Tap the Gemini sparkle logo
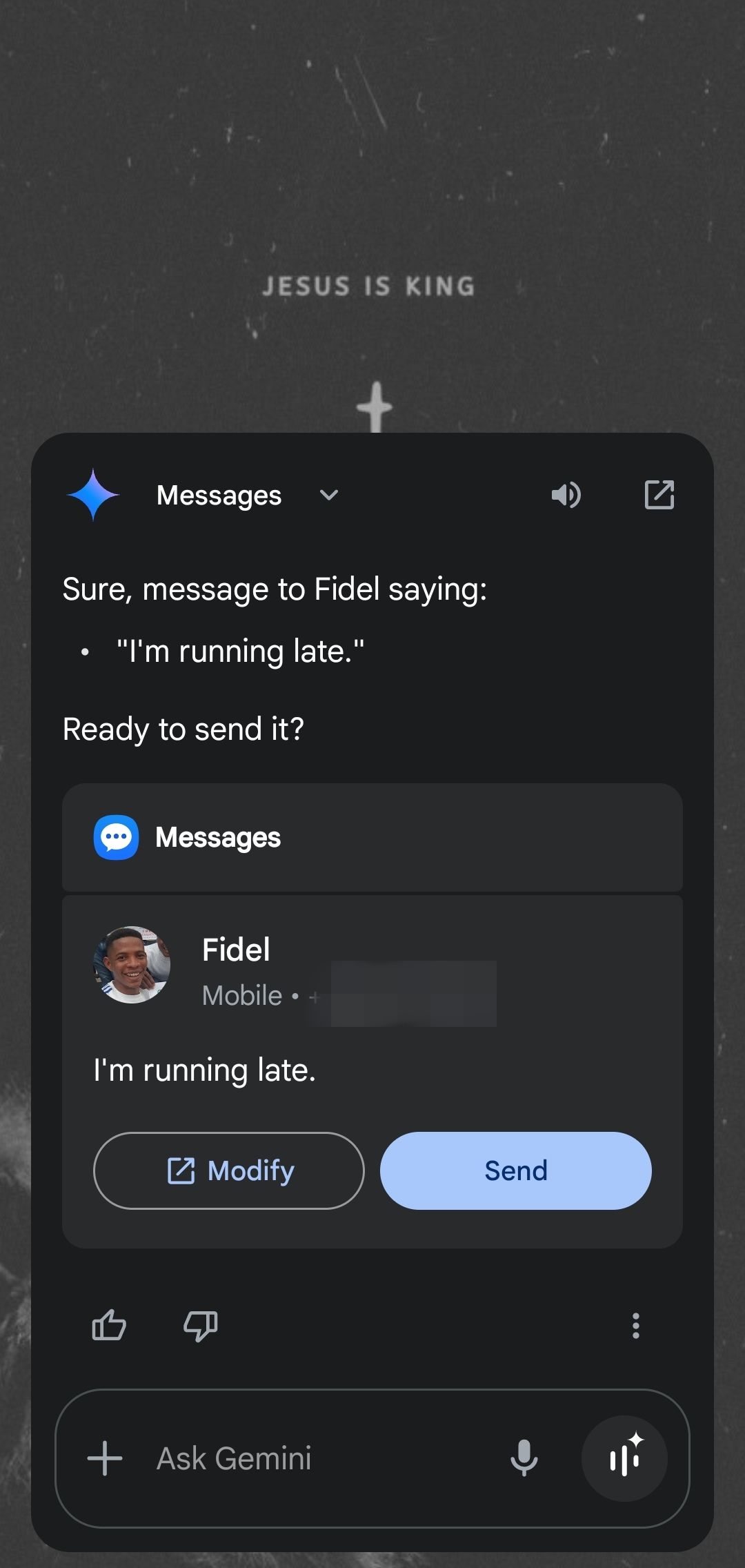This screenshot has width=745, height=1568. [x=93, y=495]
